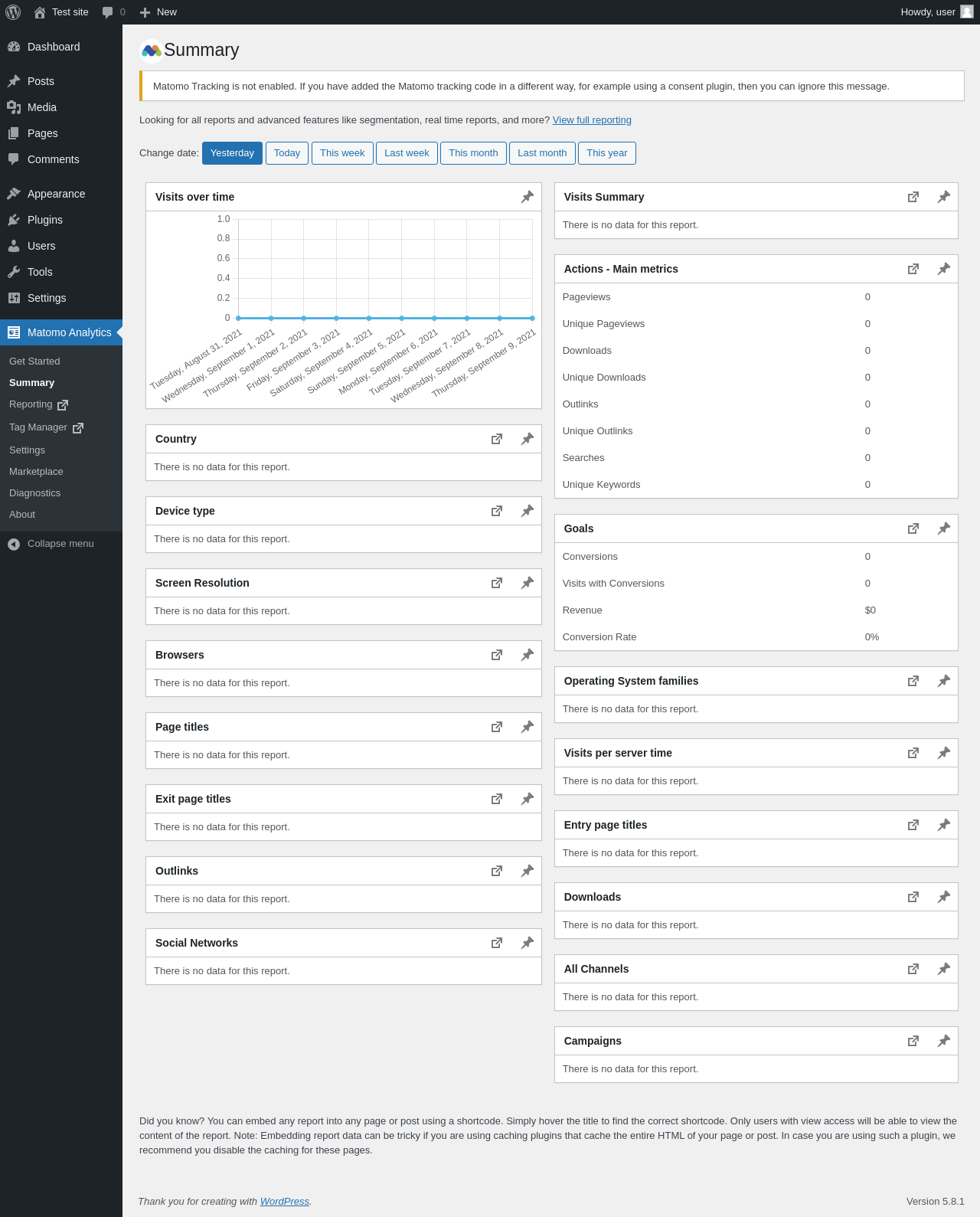This screenshot has width=980, height=1217.
Task: Open Matomo Reporting submenu link
Action: click(61, 404)
